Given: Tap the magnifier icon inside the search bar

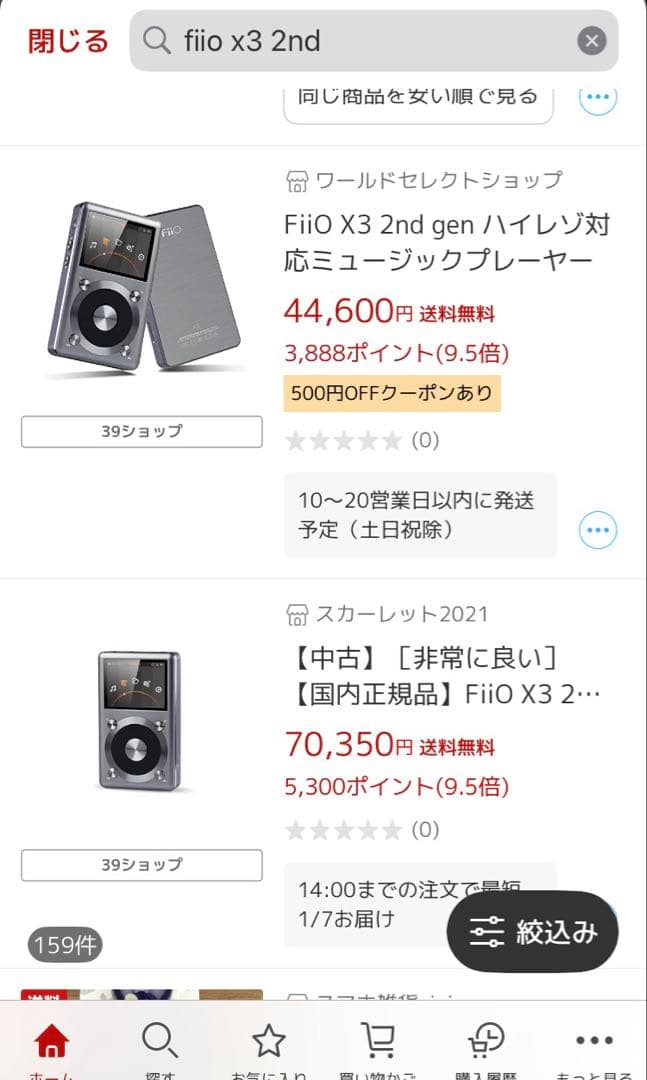Looking at the screenshot, I should tap(156, 40).
